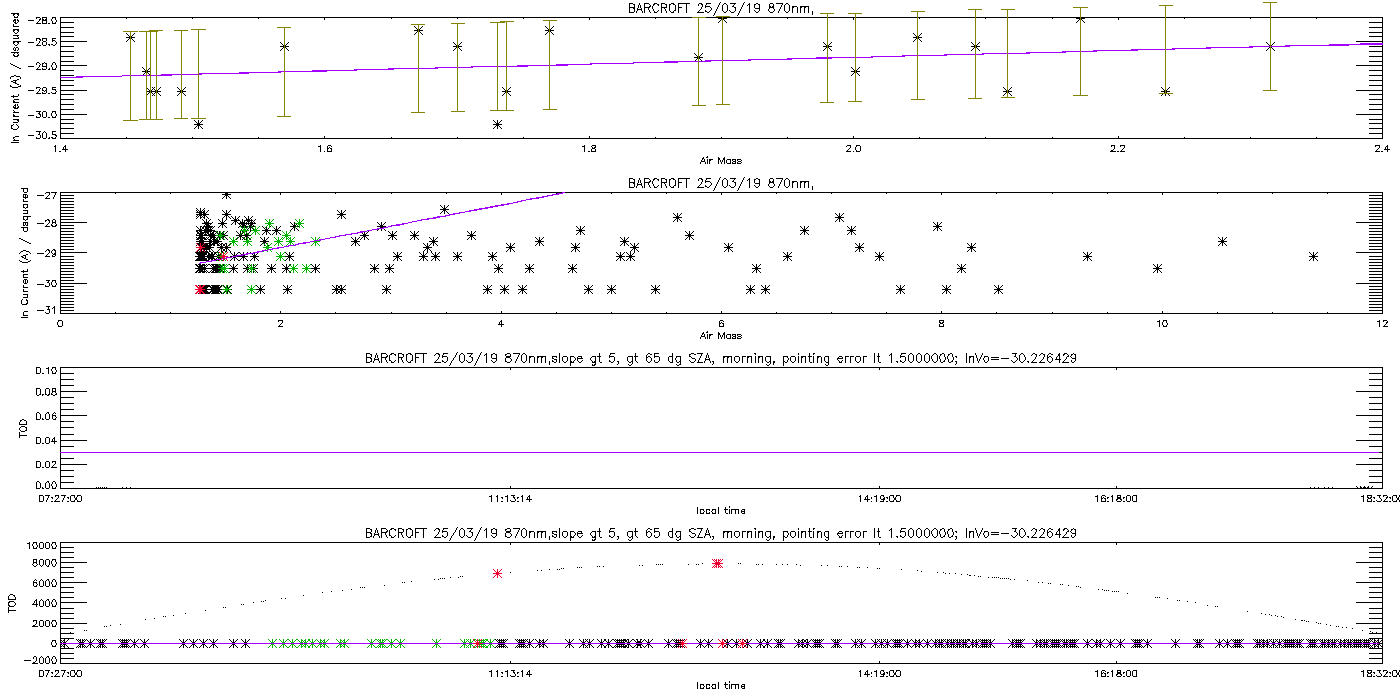The image size is (1400, 700).
Task: Click the red asterisk near 7000 above 11:13:14
Action: click(497, 573)
